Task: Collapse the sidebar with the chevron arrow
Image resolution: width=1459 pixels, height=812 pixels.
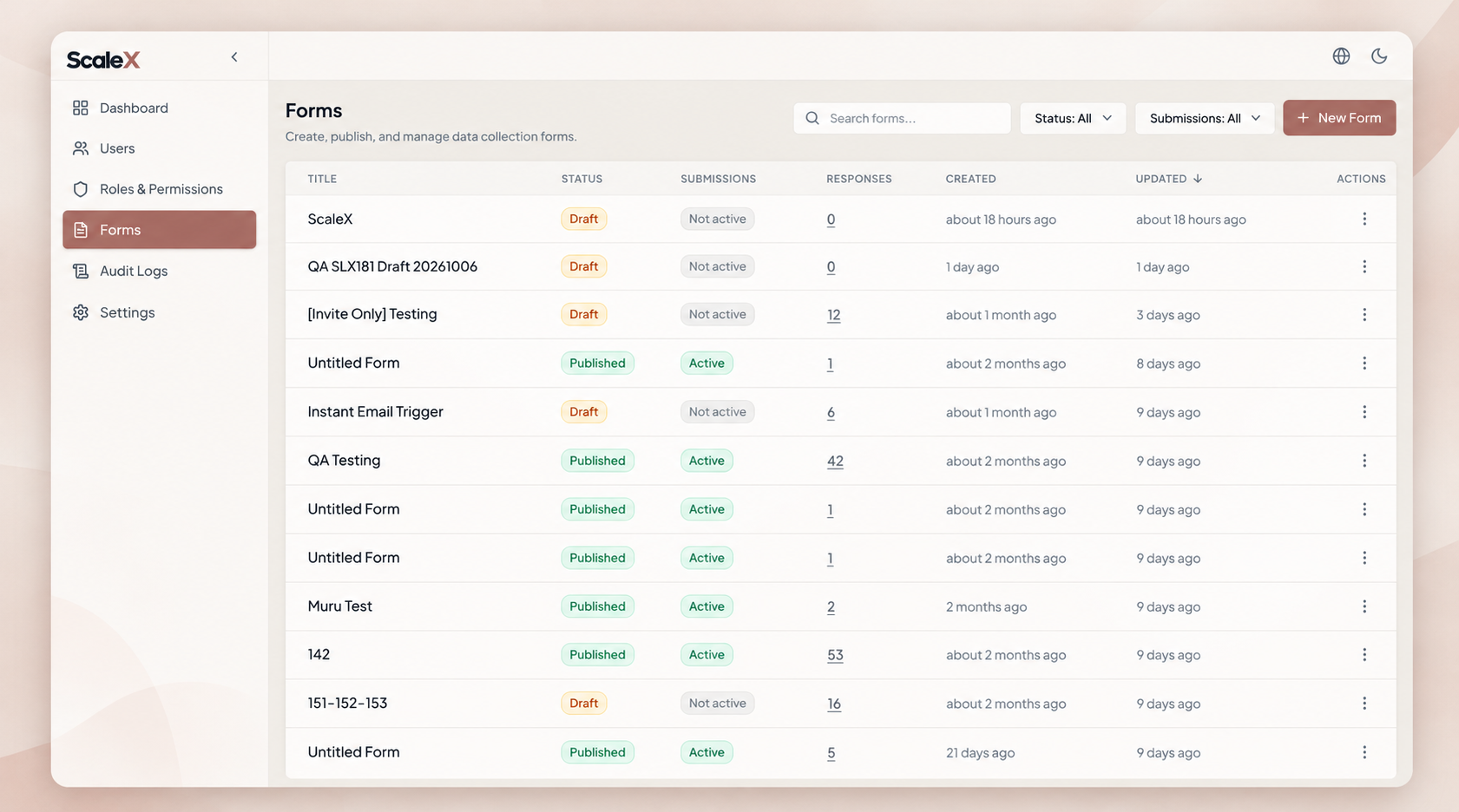Action: coord(234,57)
